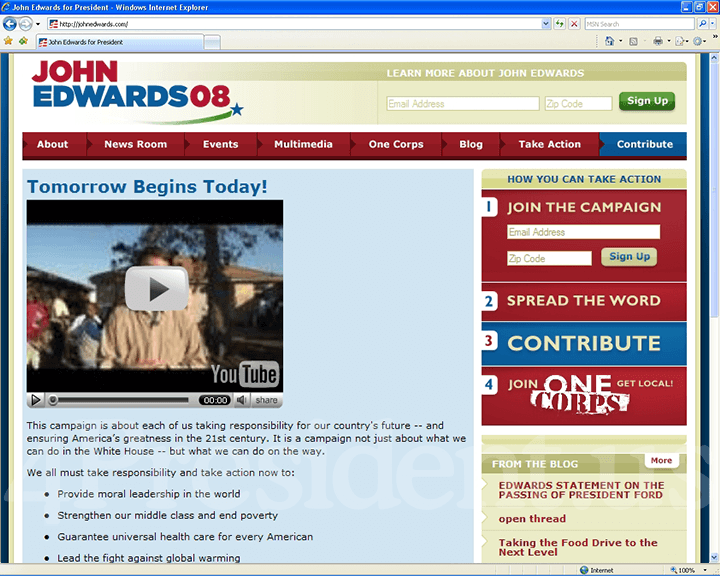Mute video with the speaker icon
Image resolution: width=720 pixels, height=576 pixels.
(x=241, y=400)
